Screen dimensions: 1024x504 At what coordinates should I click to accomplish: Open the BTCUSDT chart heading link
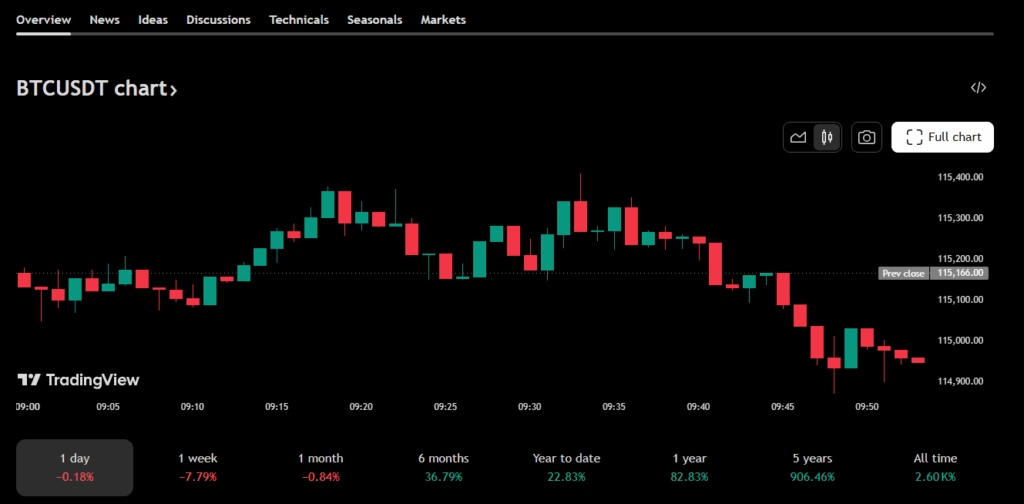click(97, 89)
